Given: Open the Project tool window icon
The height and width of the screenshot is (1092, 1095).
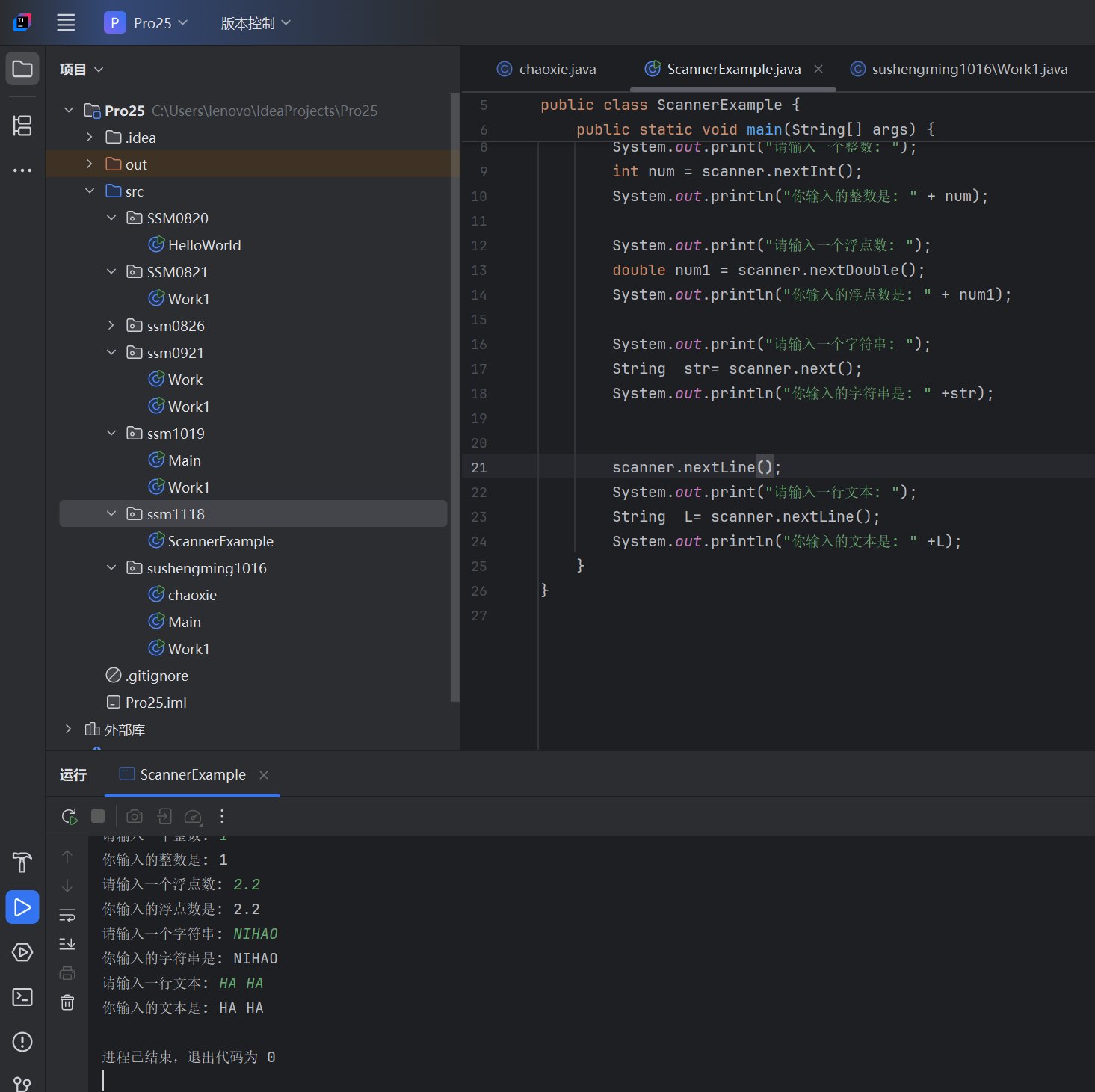Looking at the screenshot, I should click(22, 69).
